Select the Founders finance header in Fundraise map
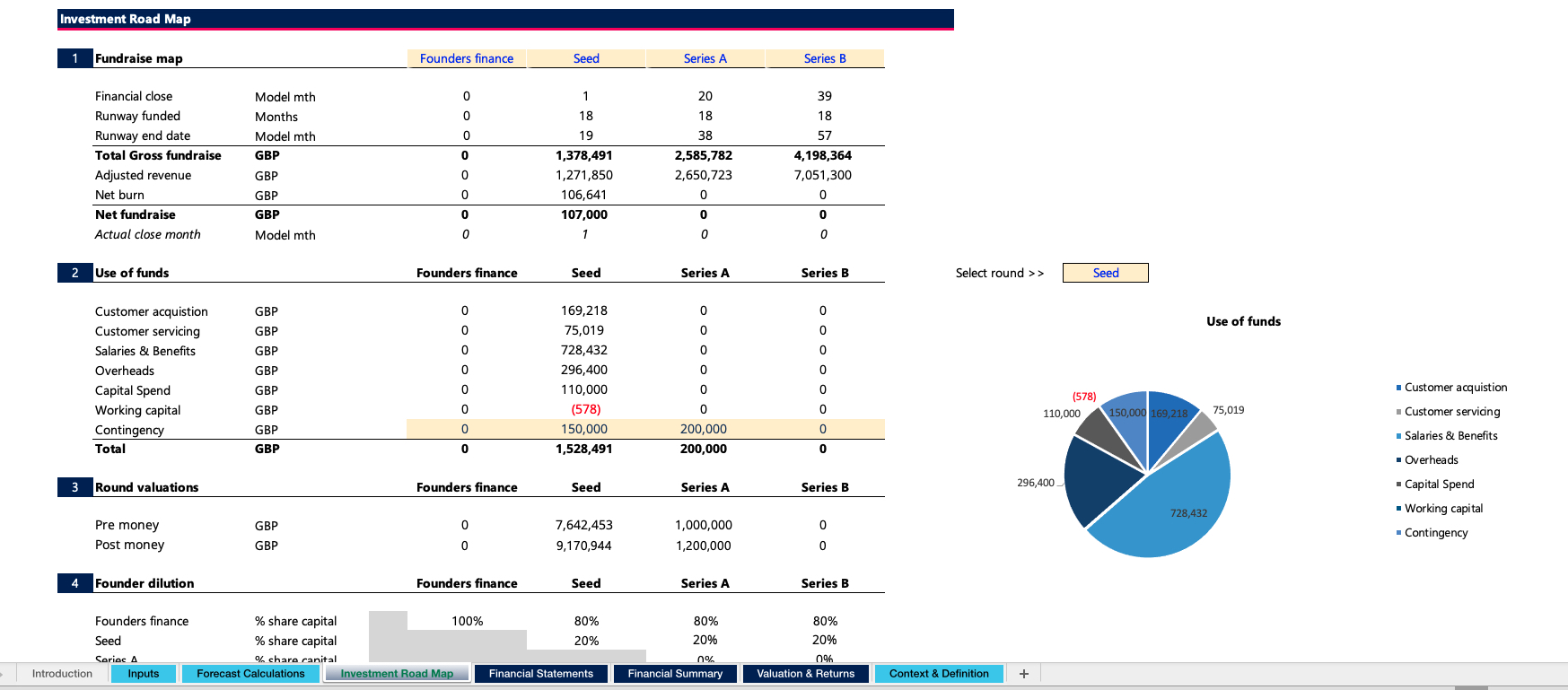This screenshot has width=1568, height=690. pyautogui.click(x=467, y=58)
